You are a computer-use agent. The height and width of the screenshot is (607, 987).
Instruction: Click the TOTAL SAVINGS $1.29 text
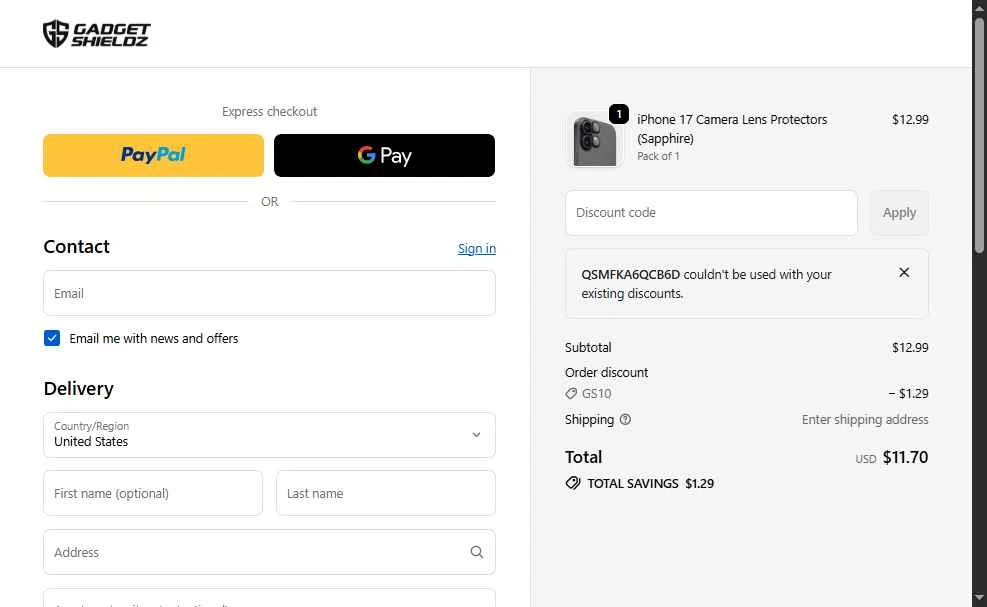pos(650,483)
